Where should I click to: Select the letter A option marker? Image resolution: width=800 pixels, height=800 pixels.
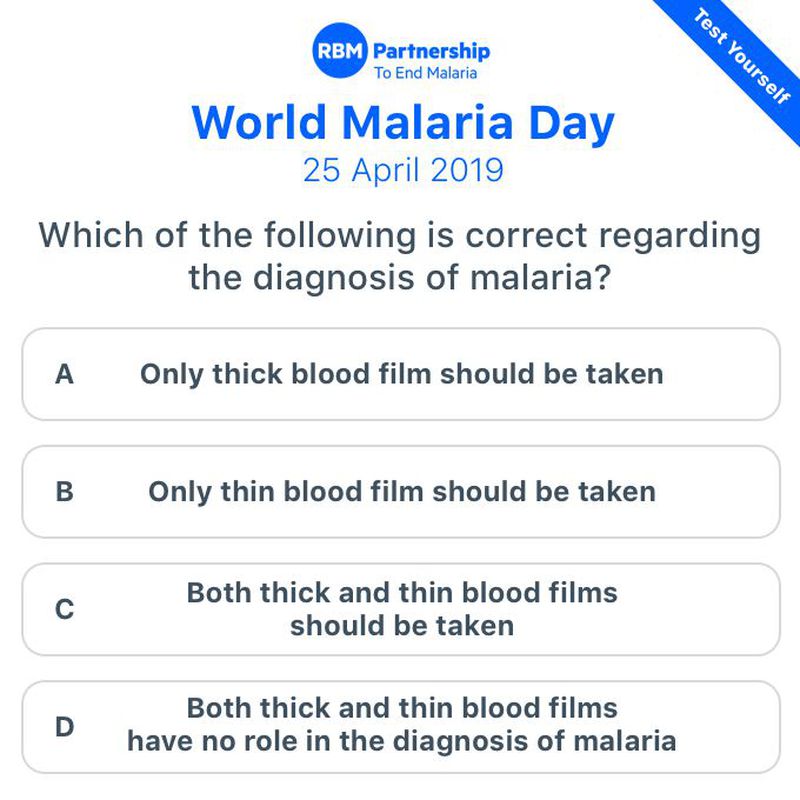click(65, 374)
